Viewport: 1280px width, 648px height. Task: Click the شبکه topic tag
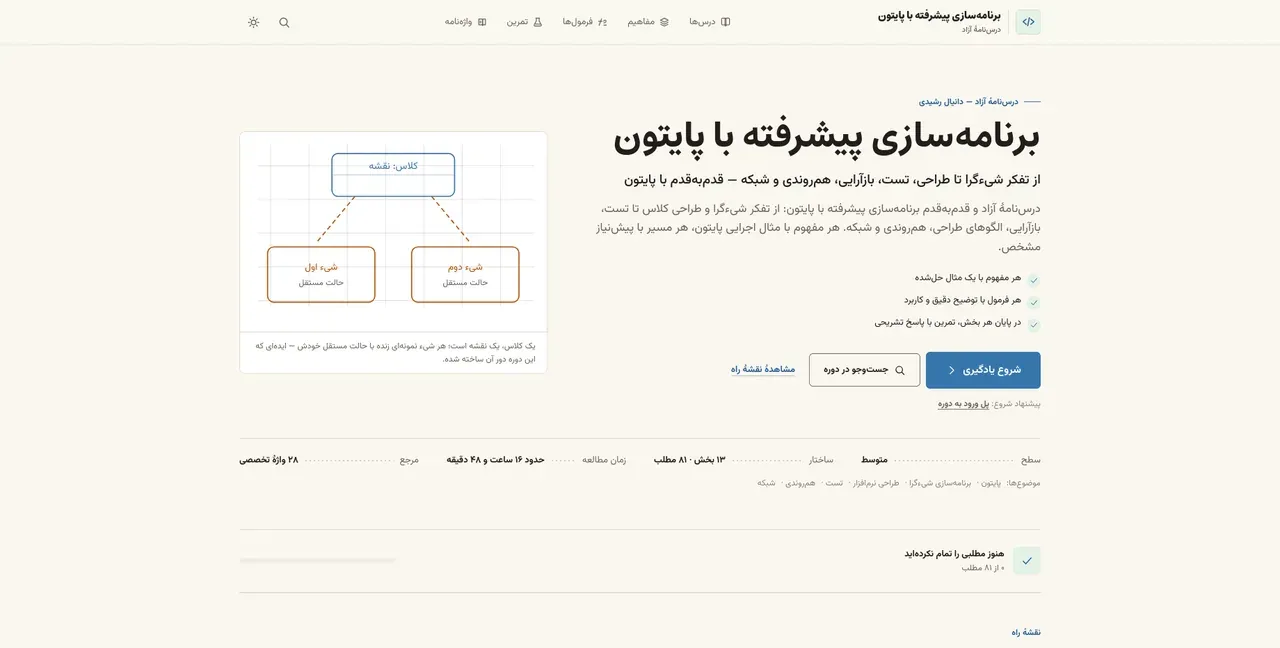point(766,483)
